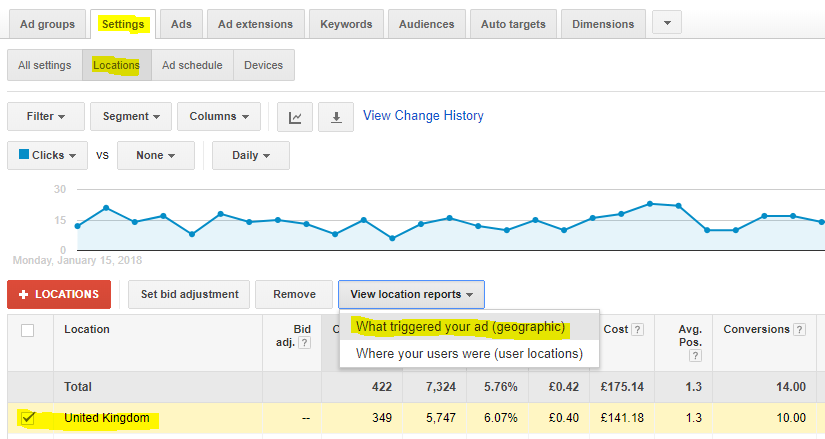
Task: Uncheck the United Kingdom row checkbox
Action: click(27, 418)
